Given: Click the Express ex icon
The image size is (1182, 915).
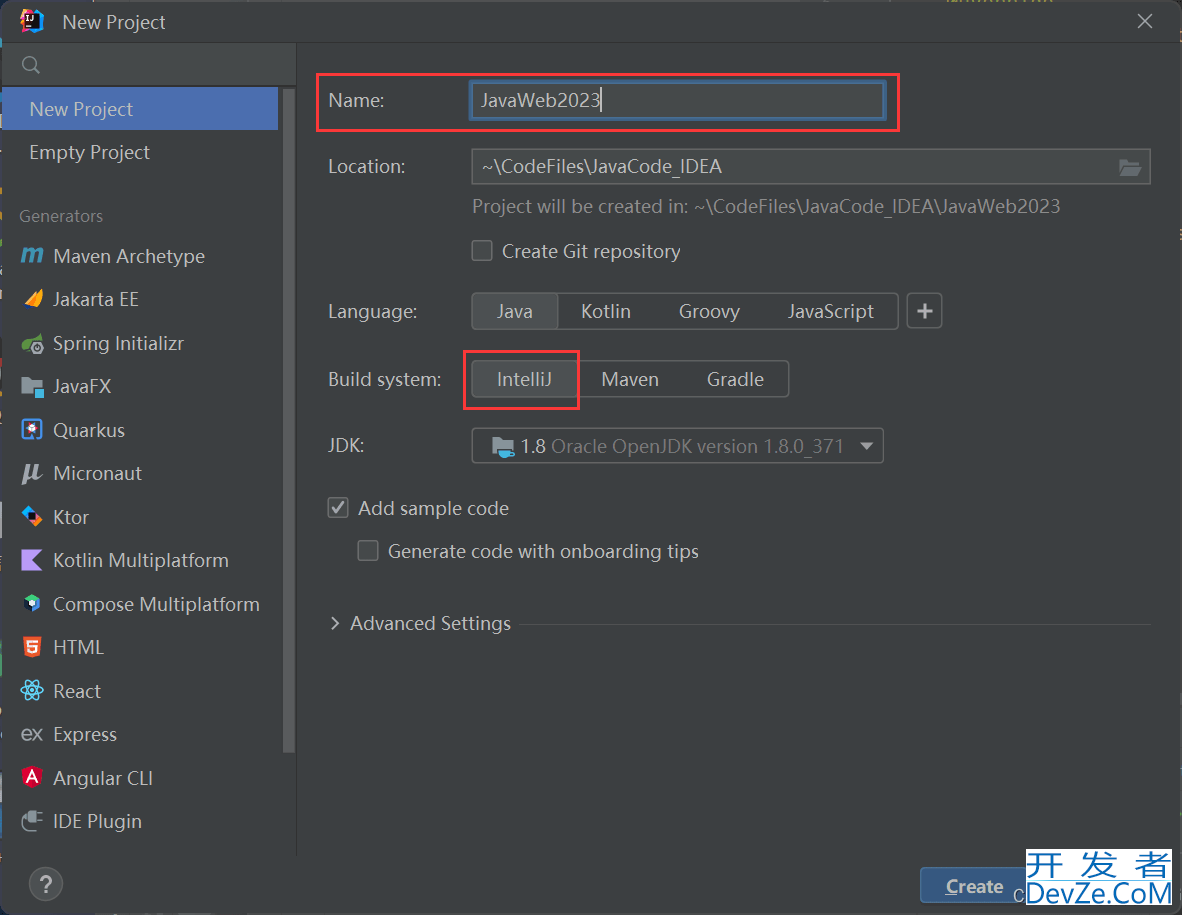Looking at the screenshot, I should pyautogui.click(x=32, y=734).
